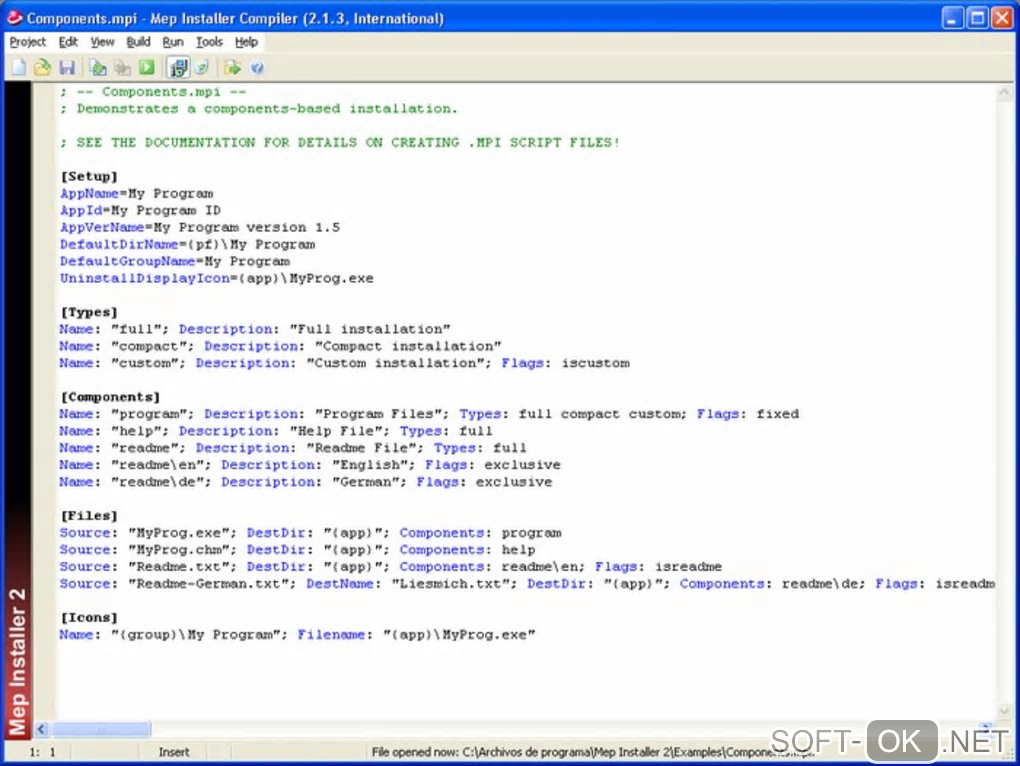Place cursor on AppName=My Program line

pyautogui.click(x=137, y=193)
